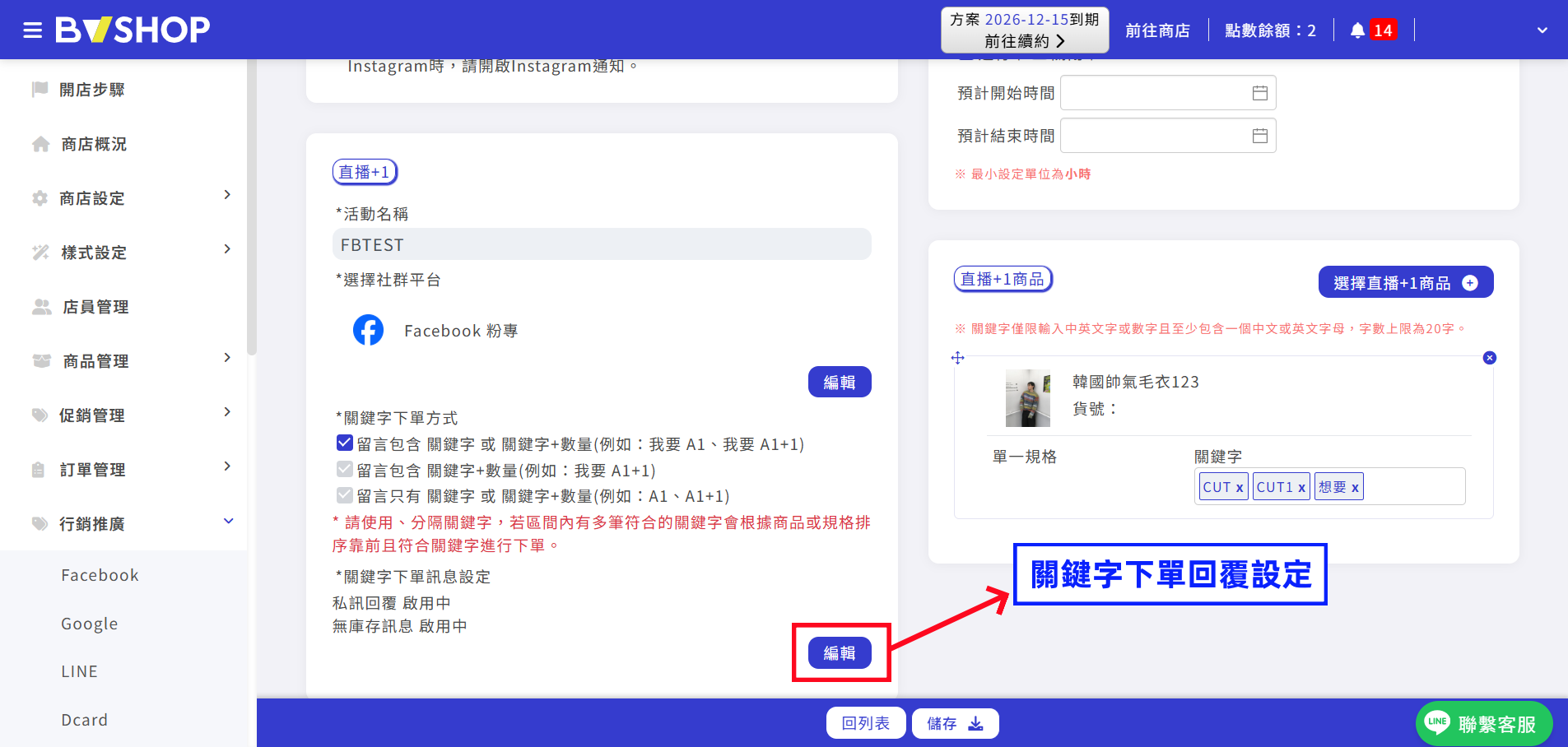Expand 商店設定 chevron
The width and height of the screenshot is (1568, 747).
[x=227, y=195]
